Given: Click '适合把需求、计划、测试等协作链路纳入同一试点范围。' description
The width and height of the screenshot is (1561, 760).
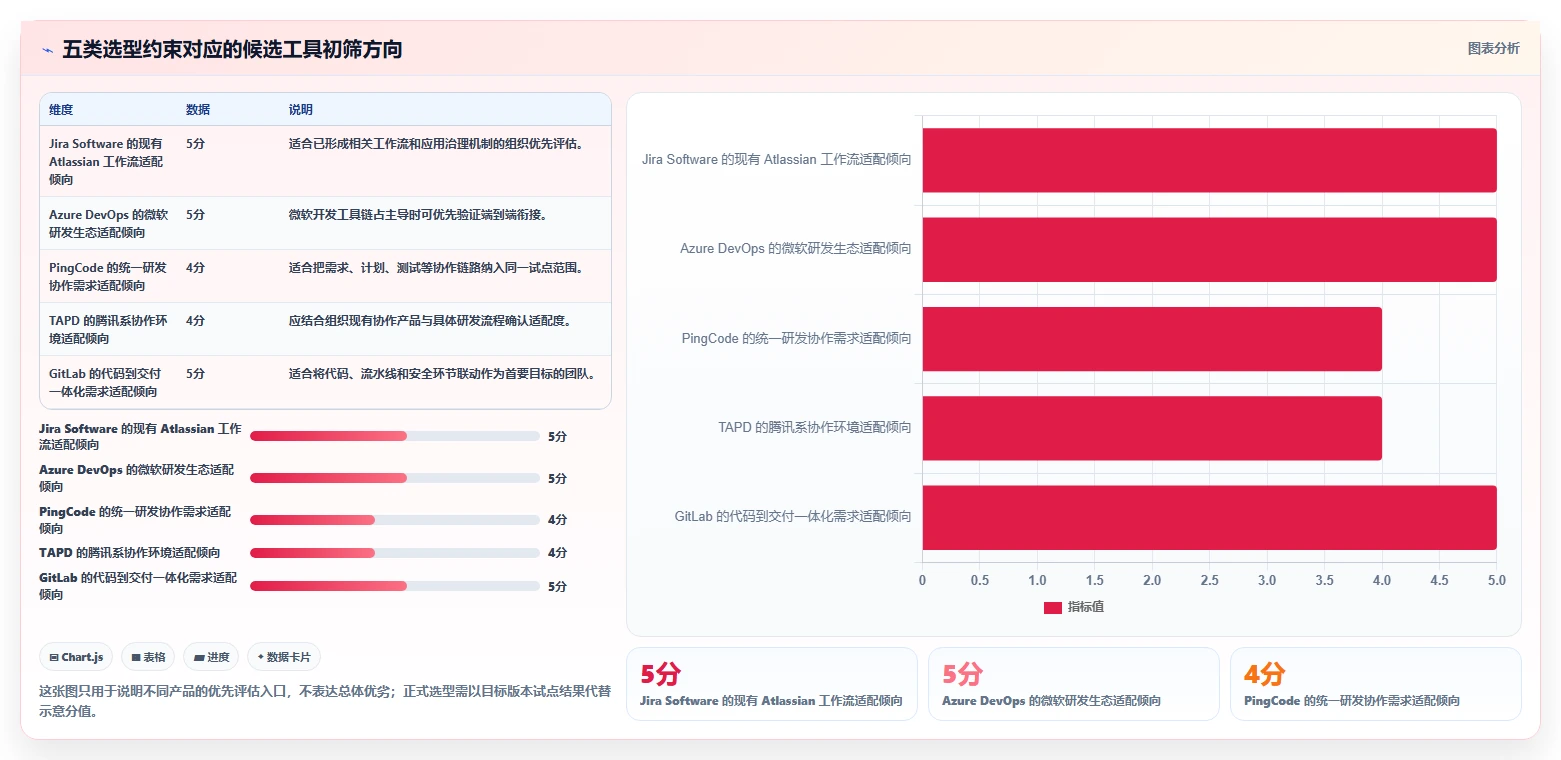Looking at the screenshot, I should click(x=436, y=268).
